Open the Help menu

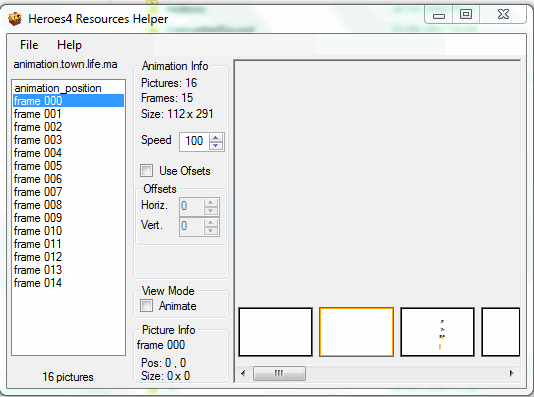69,45
